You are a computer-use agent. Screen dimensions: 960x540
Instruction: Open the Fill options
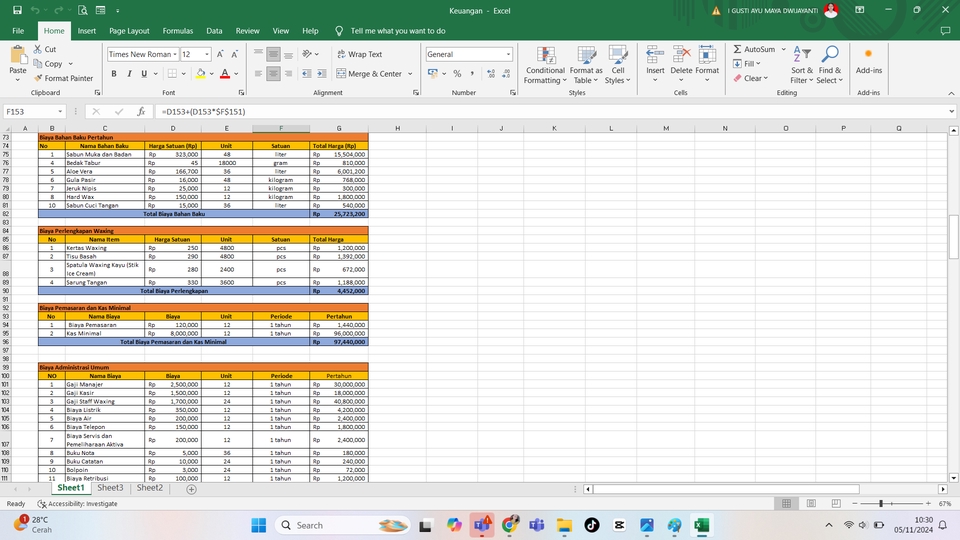pos(746,64)
